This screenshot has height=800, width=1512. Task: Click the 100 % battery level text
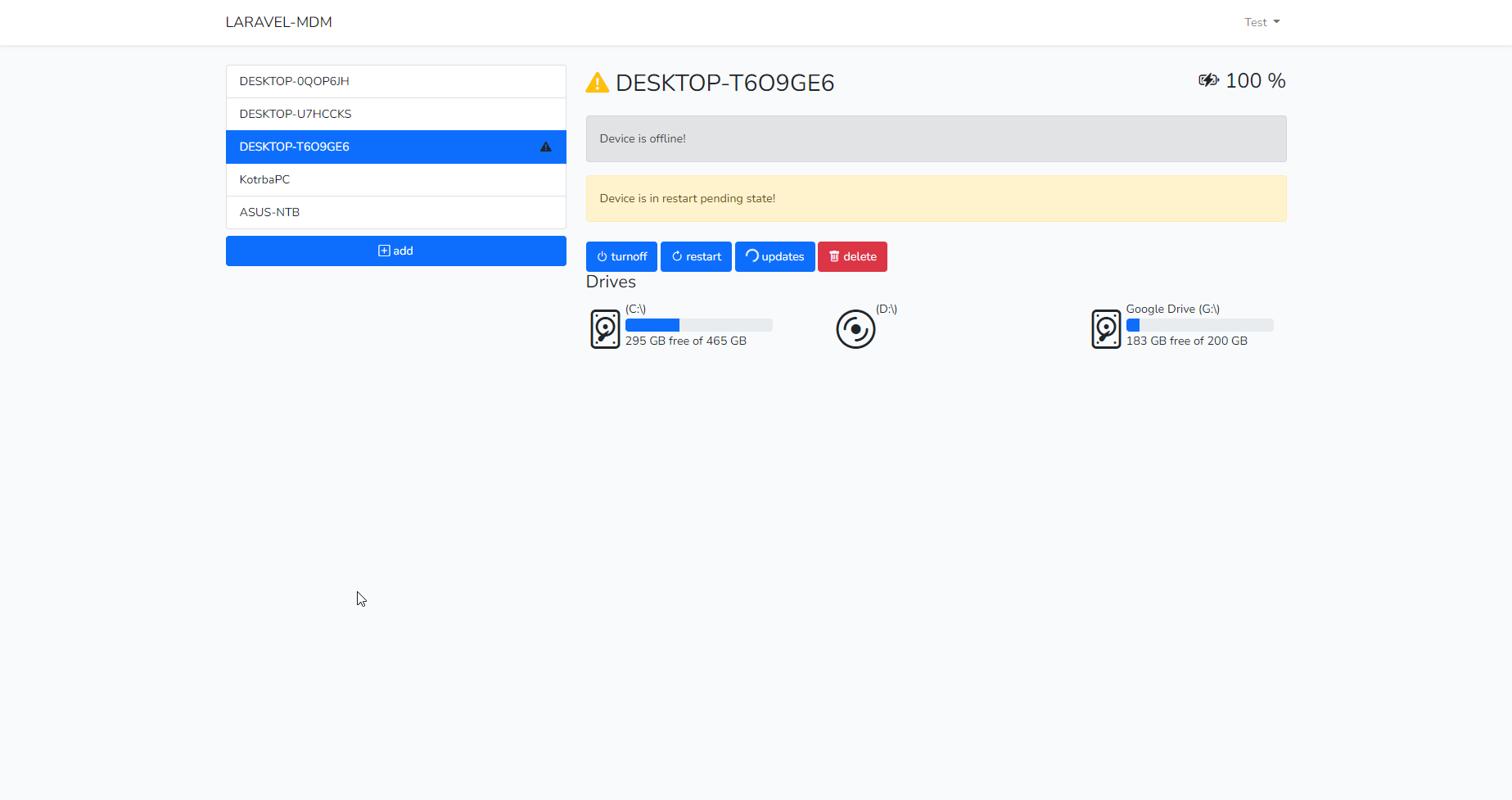pos(1255,80)
